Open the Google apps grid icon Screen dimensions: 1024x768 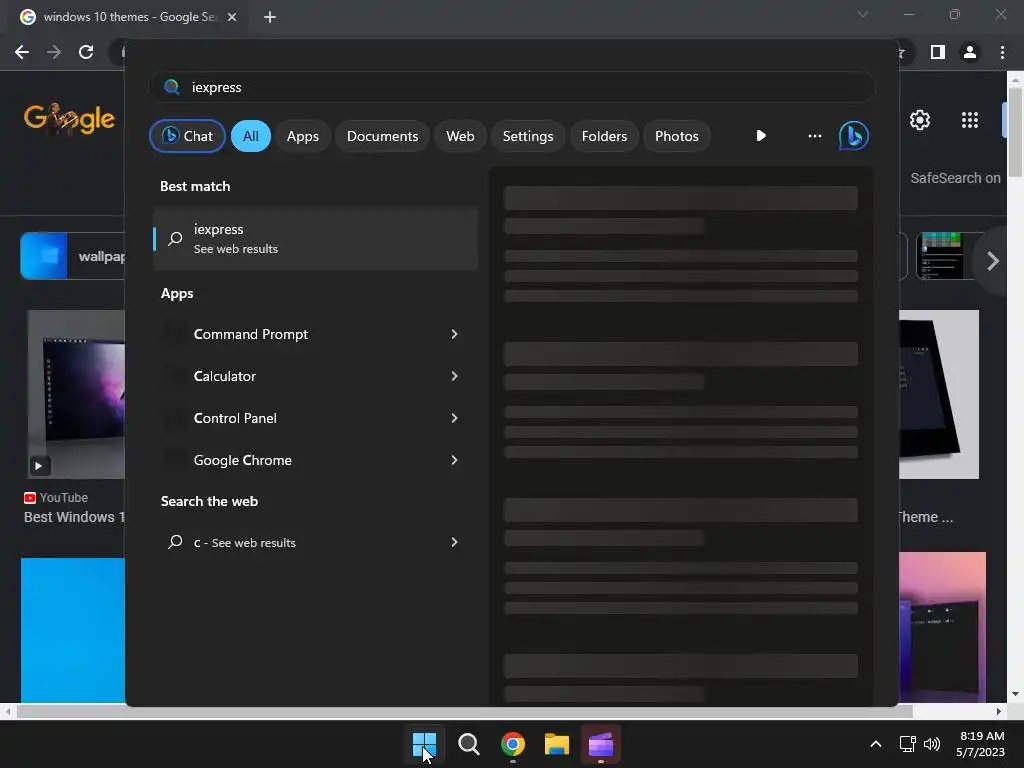pyautogui.click(x=970, y=120)
